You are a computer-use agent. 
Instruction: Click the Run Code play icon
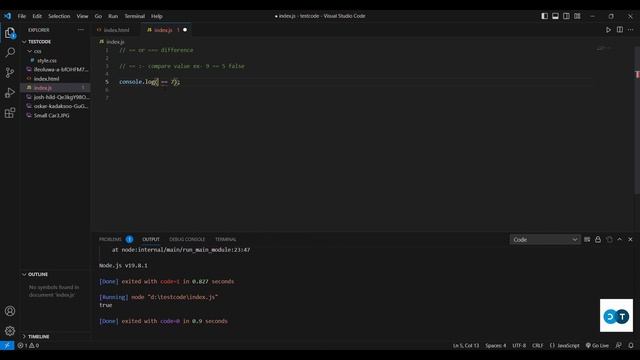click(608, 30)
